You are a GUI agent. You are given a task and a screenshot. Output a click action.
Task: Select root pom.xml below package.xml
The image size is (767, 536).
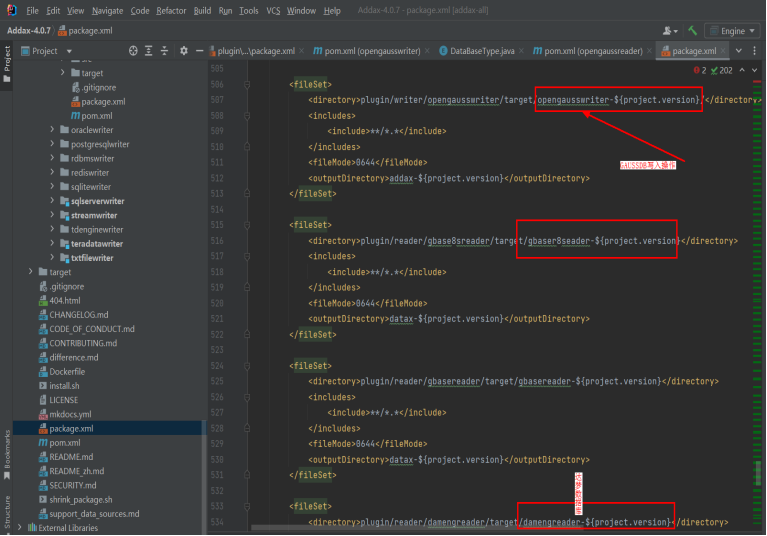click(65, 443)
